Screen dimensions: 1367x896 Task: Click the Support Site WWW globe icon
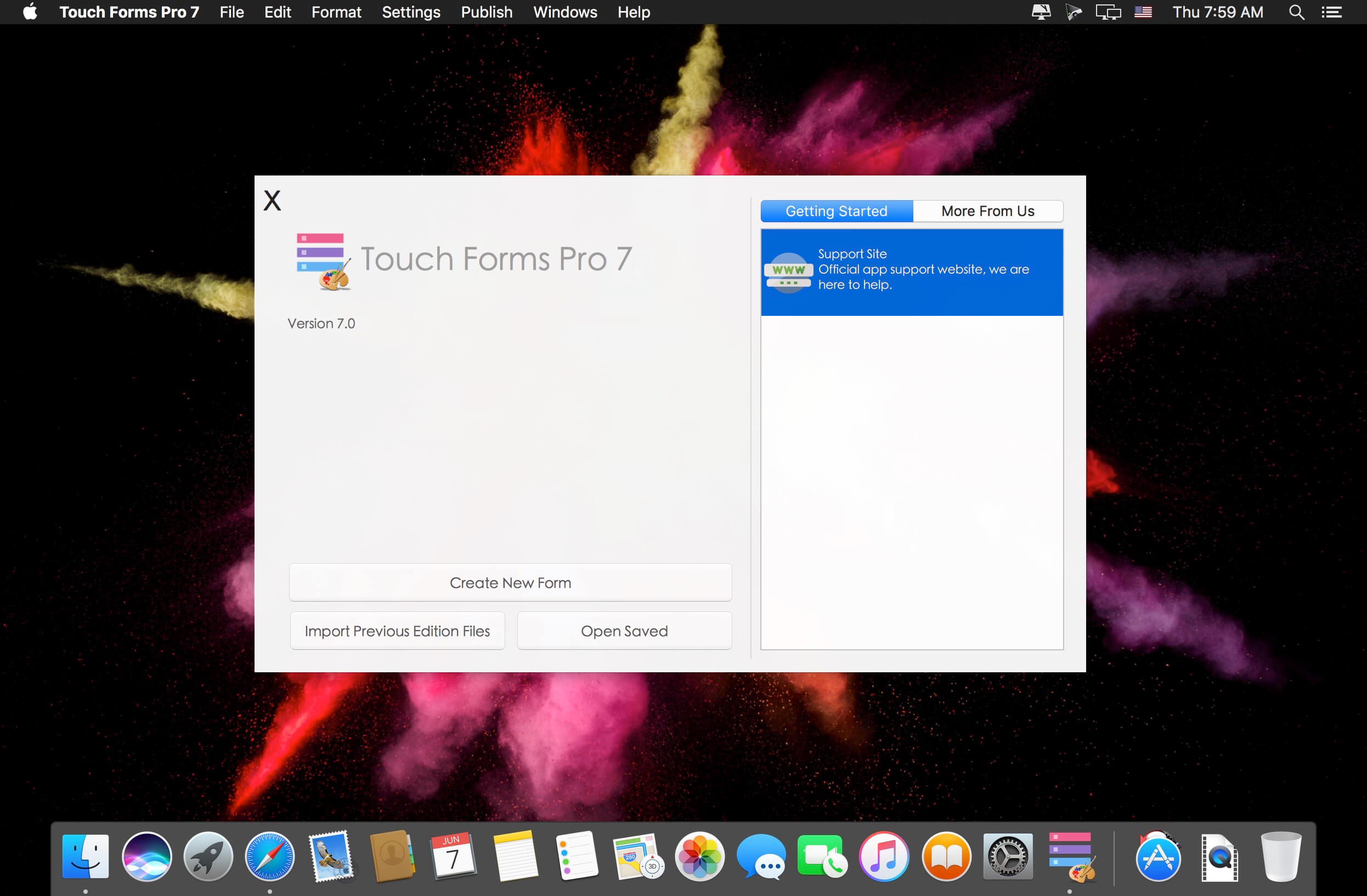click(x=788, y=272)
